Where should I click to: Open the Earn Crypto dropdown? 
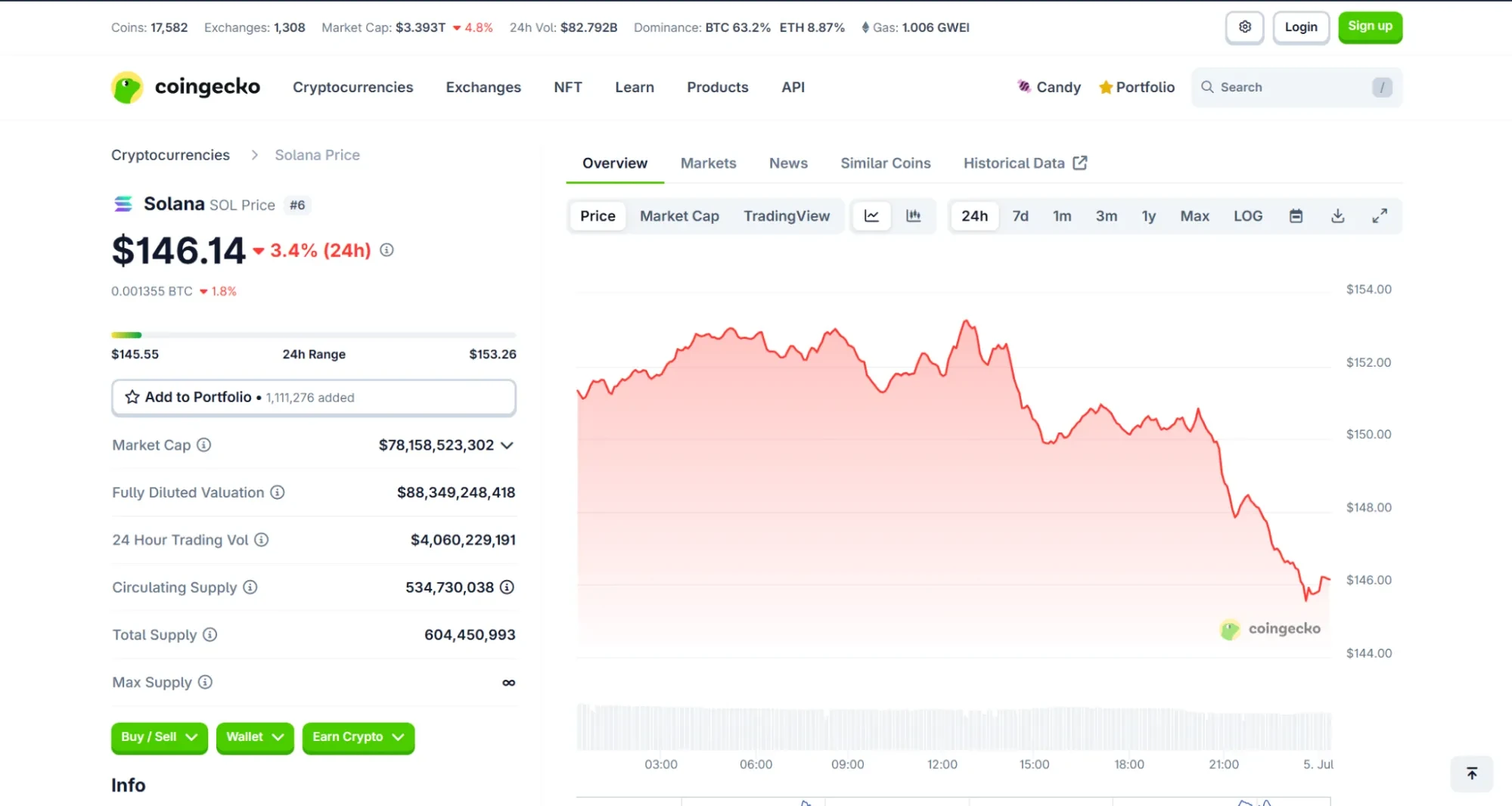pyautogui.click(x=359, y=737)
